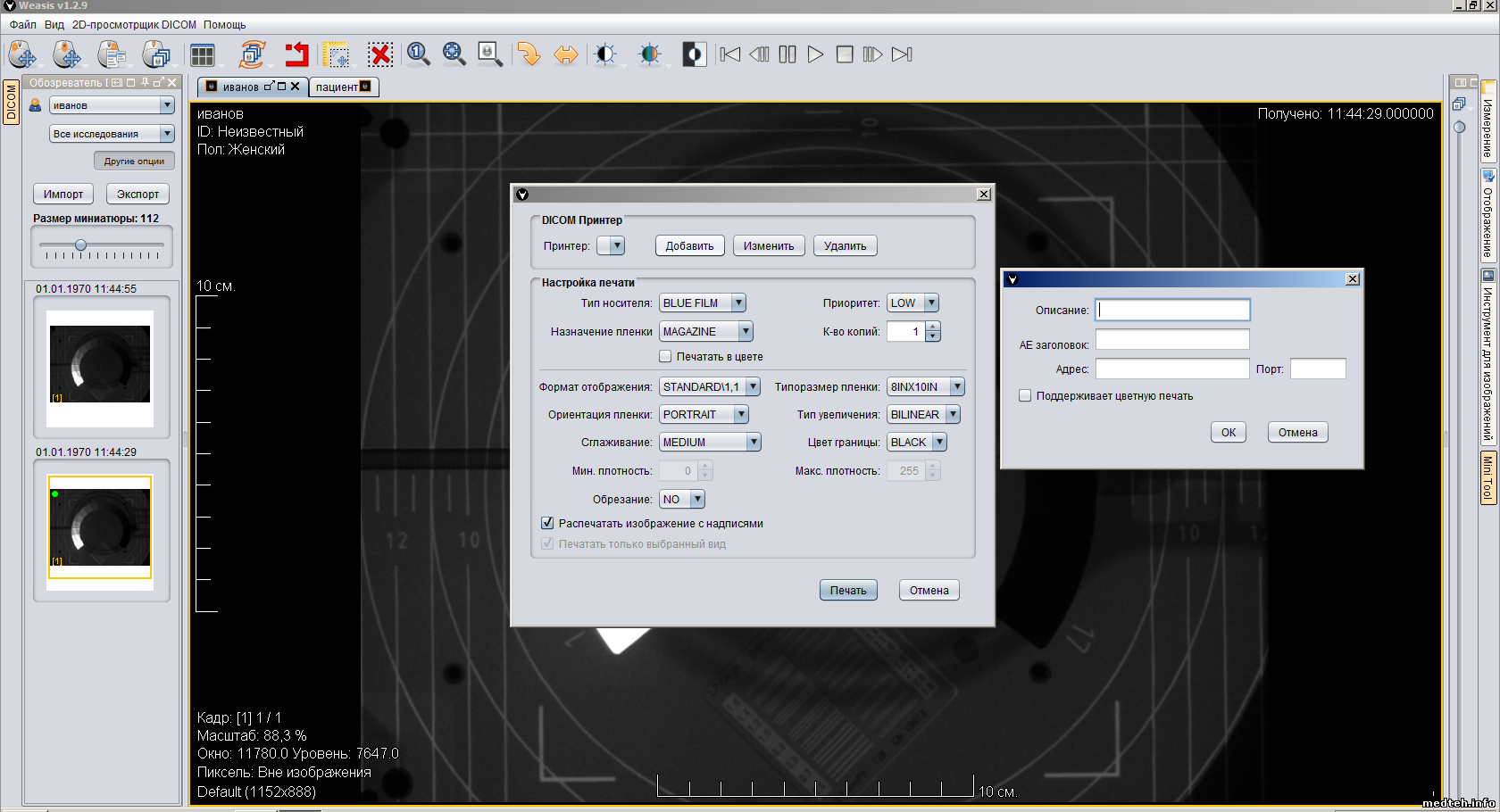
Task: Click the 'Печать' button
Action: pos(848,591)
